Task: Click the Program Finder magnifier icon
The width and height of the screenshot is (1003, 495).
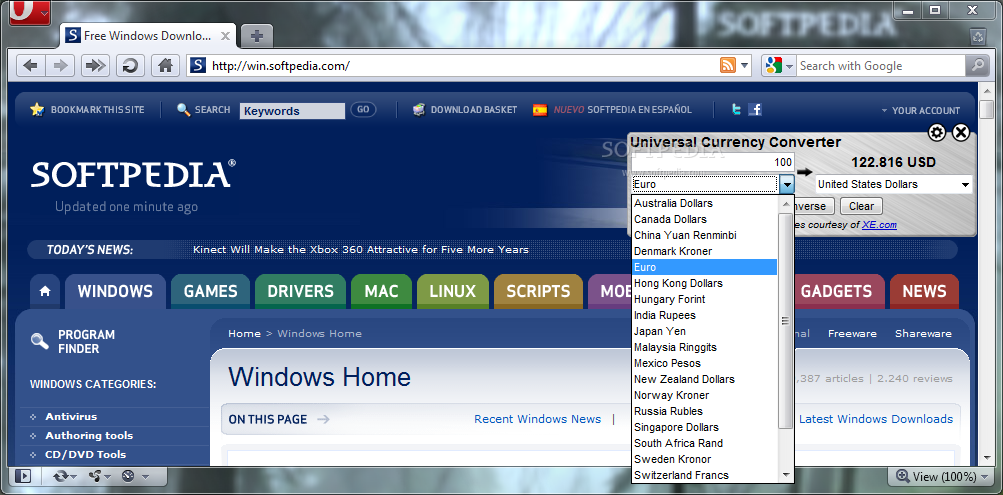Action: [40, 342]
